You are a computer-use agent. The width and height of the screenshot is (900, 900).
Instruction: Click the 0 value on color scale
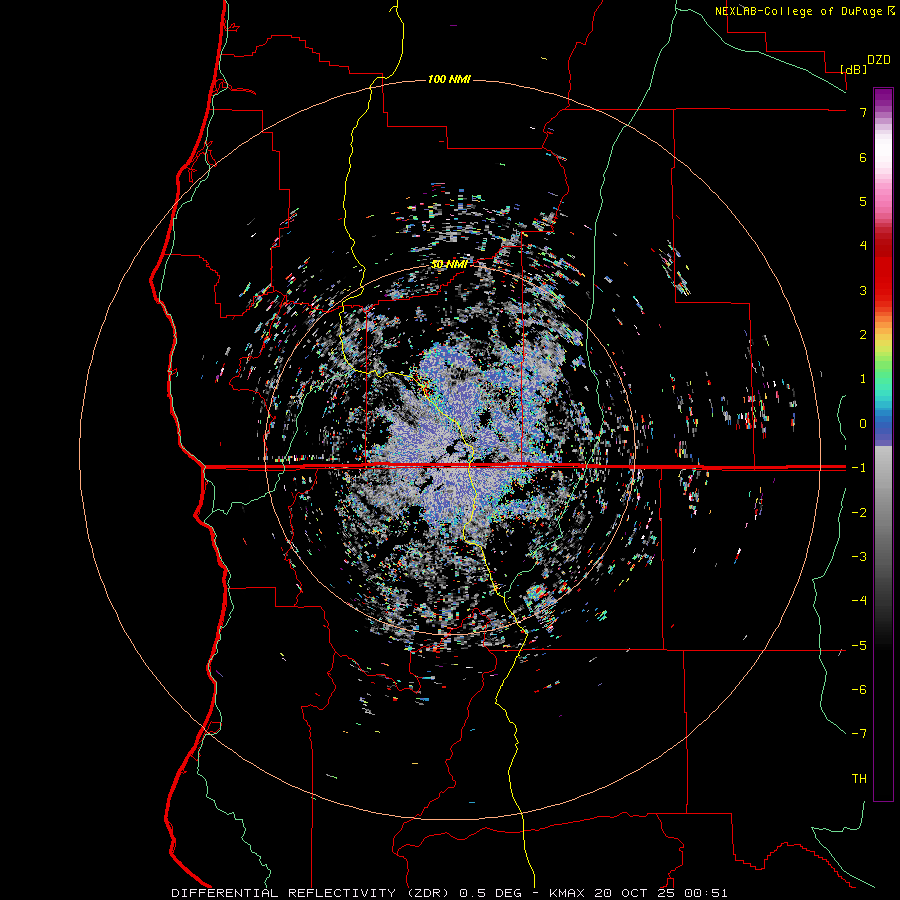pyautogui.click(x=863, y=424)
